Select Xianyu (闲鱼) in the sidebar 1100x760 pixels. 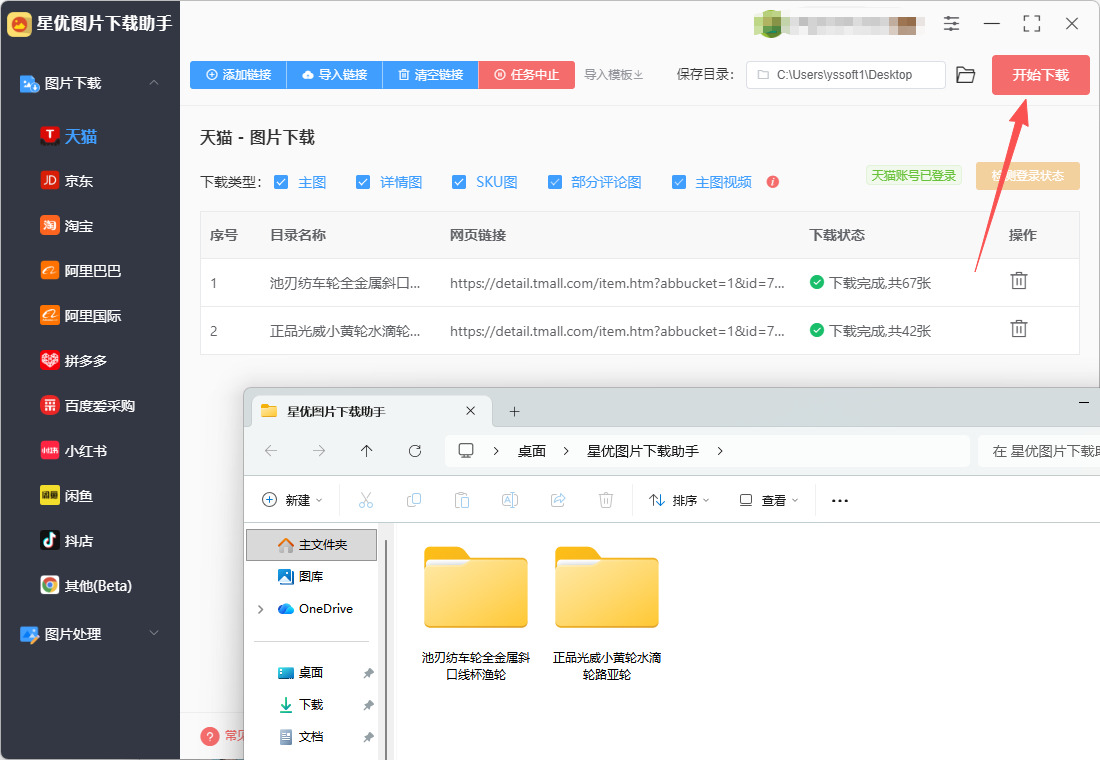click(x=67, y=495)
